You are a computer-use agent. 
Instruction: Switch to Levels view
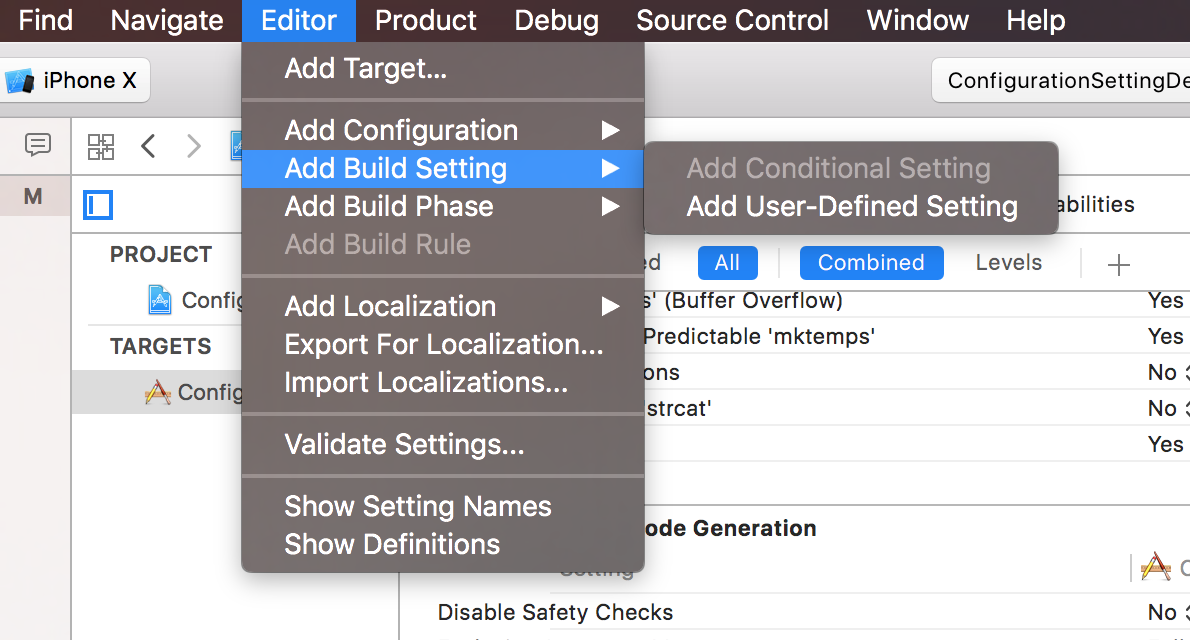(1009, 263)
